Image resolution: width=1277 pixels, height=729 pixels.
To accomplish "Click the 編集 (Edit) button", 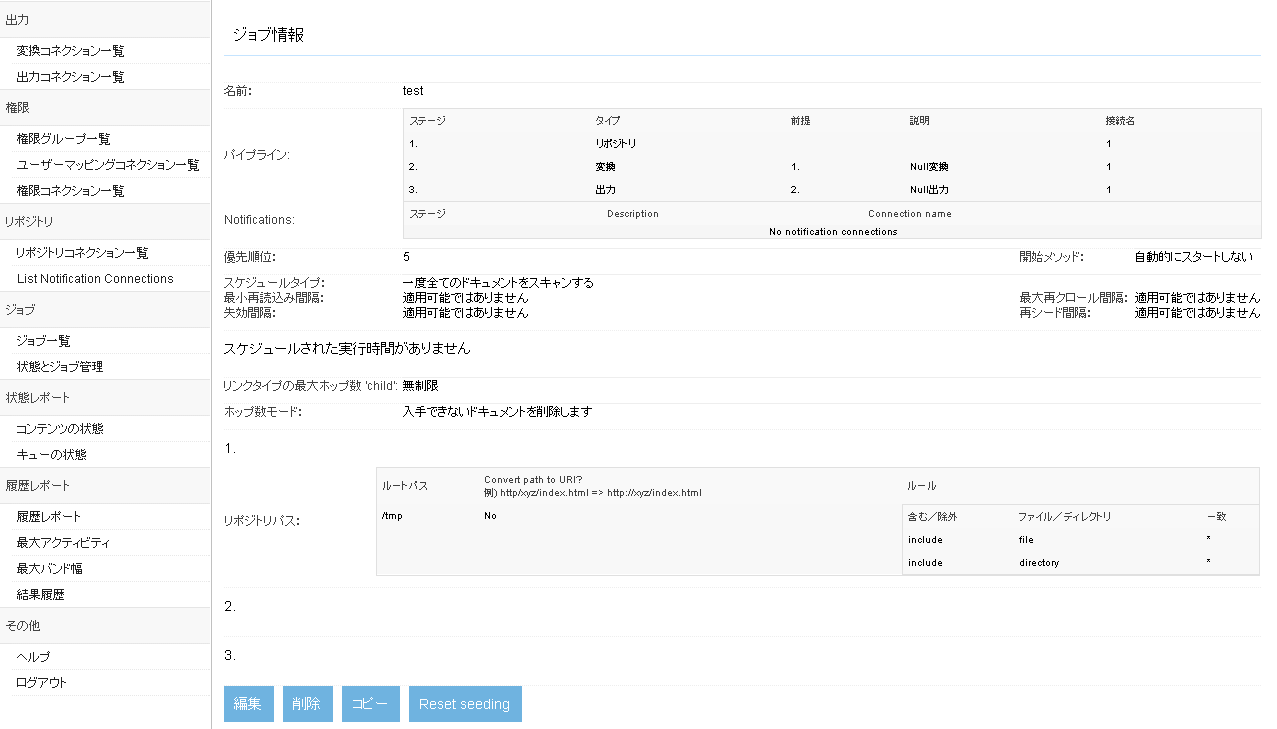I will pyautogui.click(x=247, y=704).
